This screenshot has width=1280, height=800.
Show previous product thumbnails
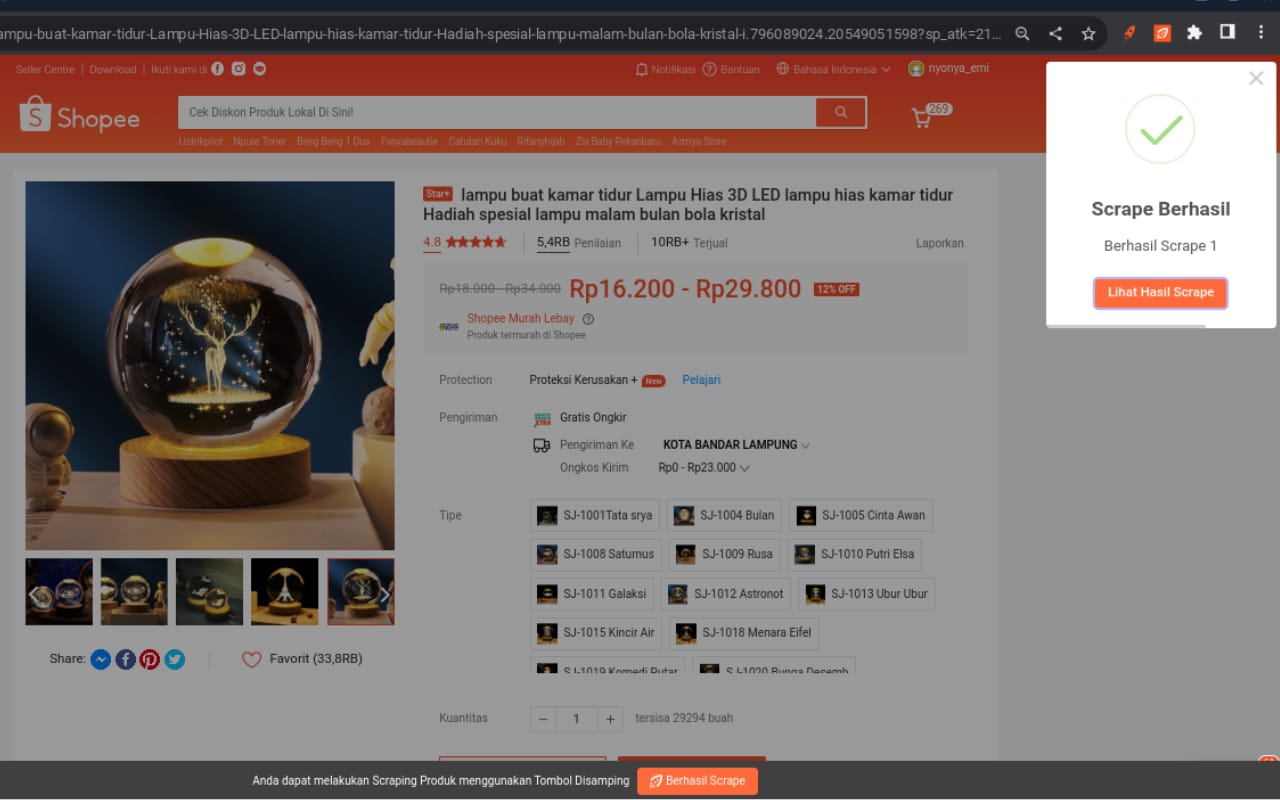(x=34, y=594)
